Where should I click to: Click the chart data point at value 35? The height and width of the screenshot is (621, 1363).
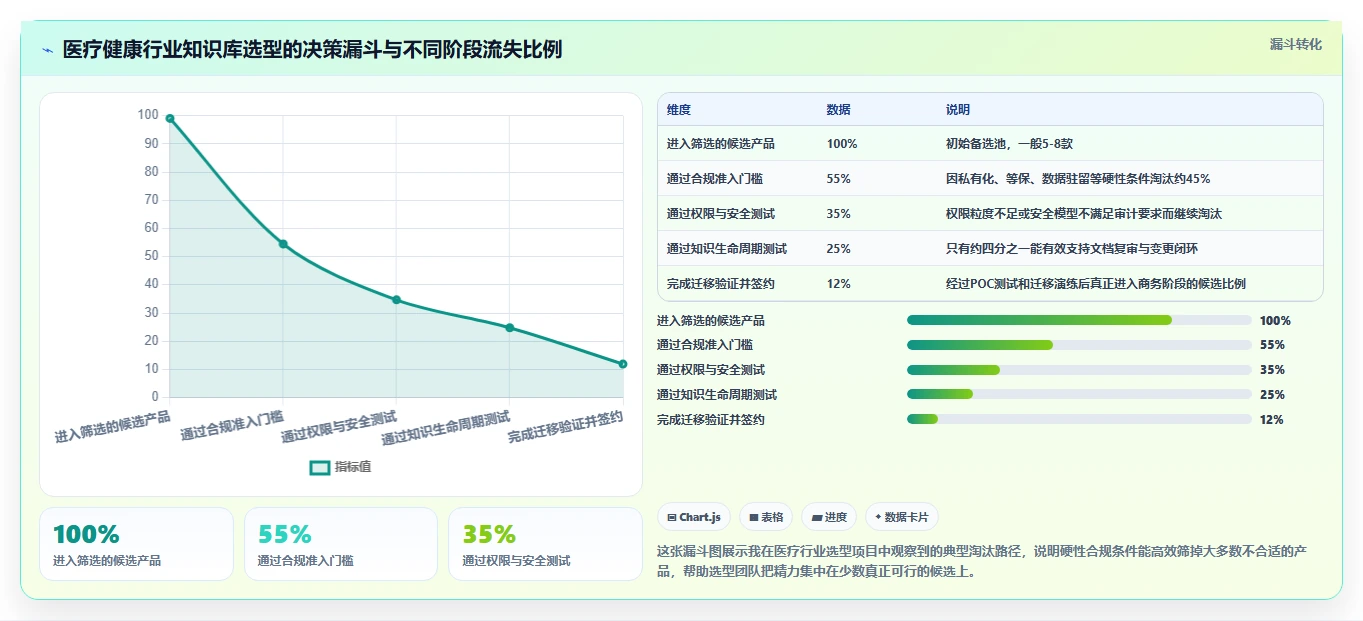[396, 300]
